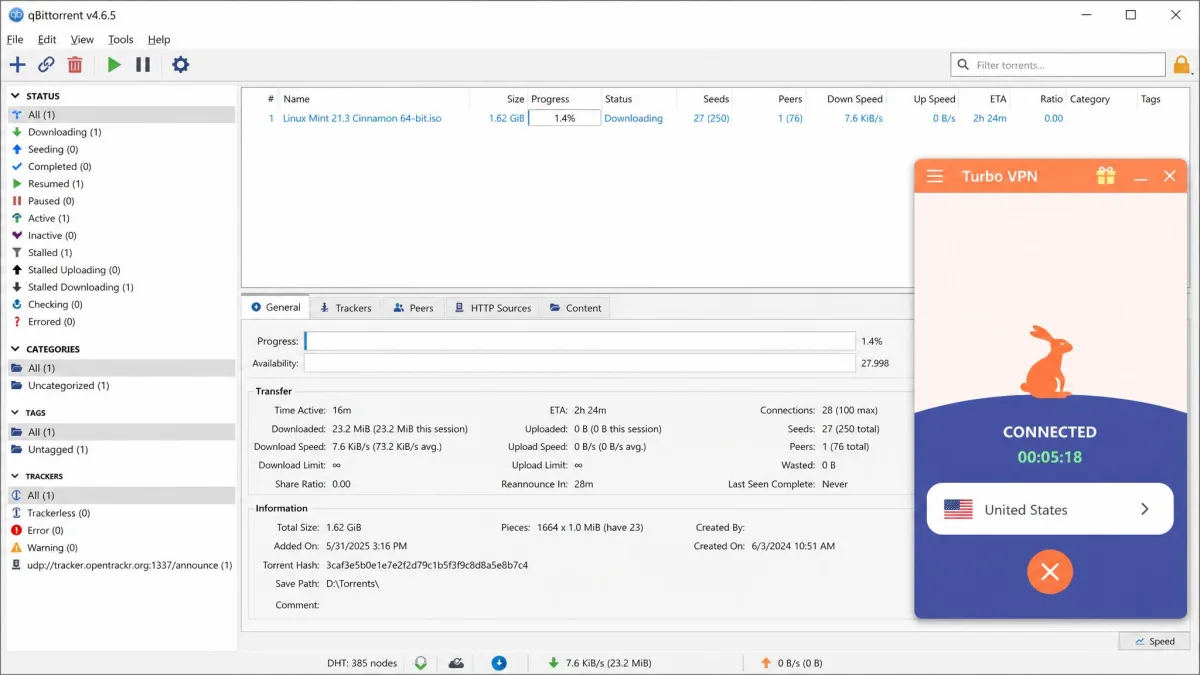1200x675 pixels.
Task: Switch to the HTTP Sources tab
Action: coord(492,308)
